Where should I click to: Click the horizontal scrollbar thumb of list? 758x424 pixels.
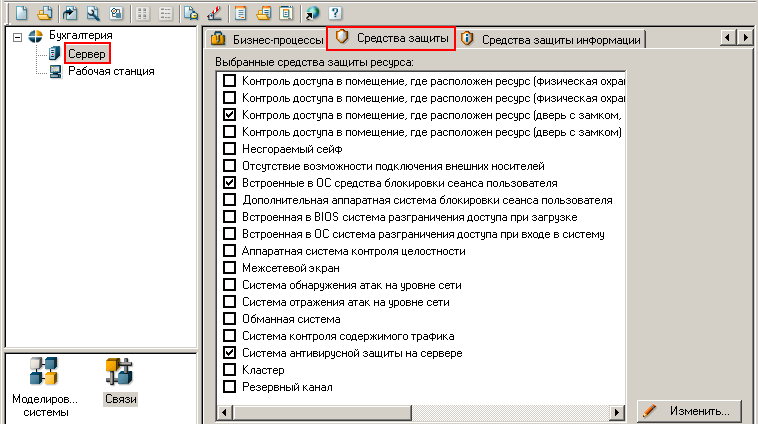(321, 412)
